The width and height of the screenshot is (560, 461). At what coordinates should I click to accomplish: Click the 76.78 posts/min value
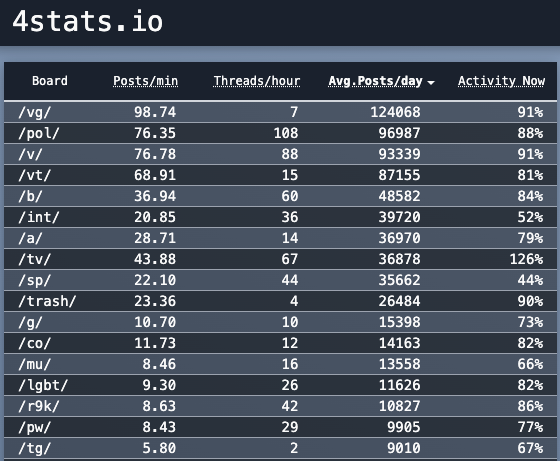pos(155,154)
